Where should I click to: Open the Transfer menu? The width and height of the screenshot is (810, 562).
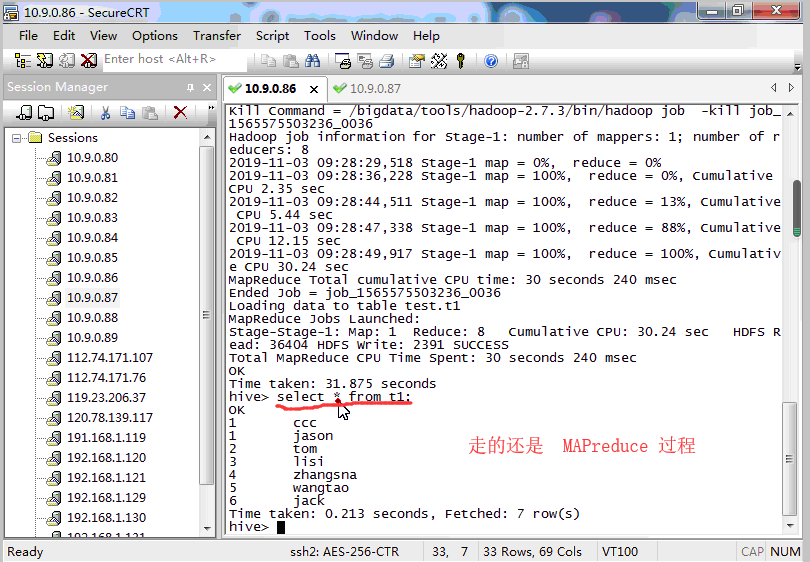pyautogui.click(x=217, y=35)
